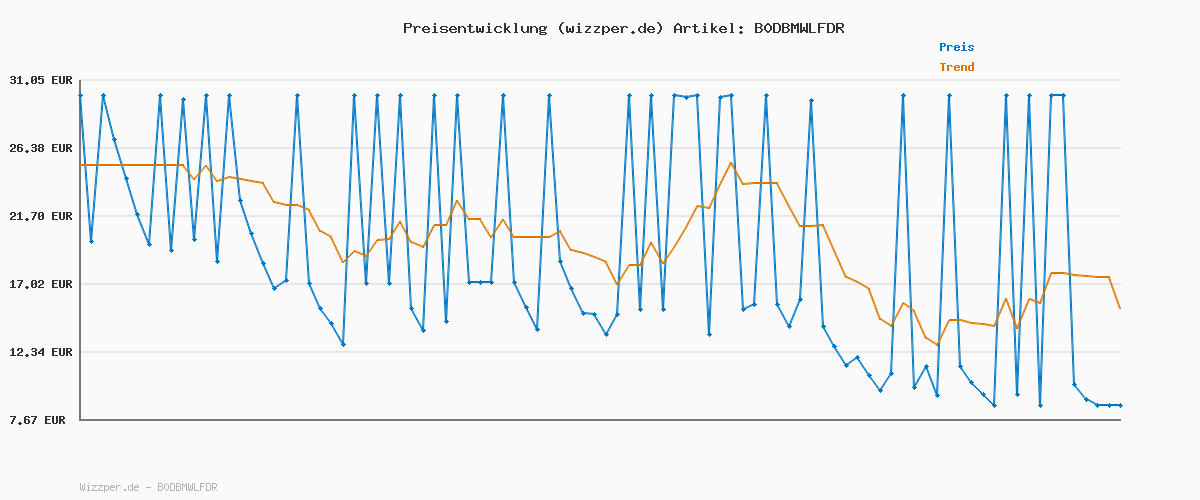Click the Preis legend label
This screenshot has height=500, width=1200.
tap(956, 47)
